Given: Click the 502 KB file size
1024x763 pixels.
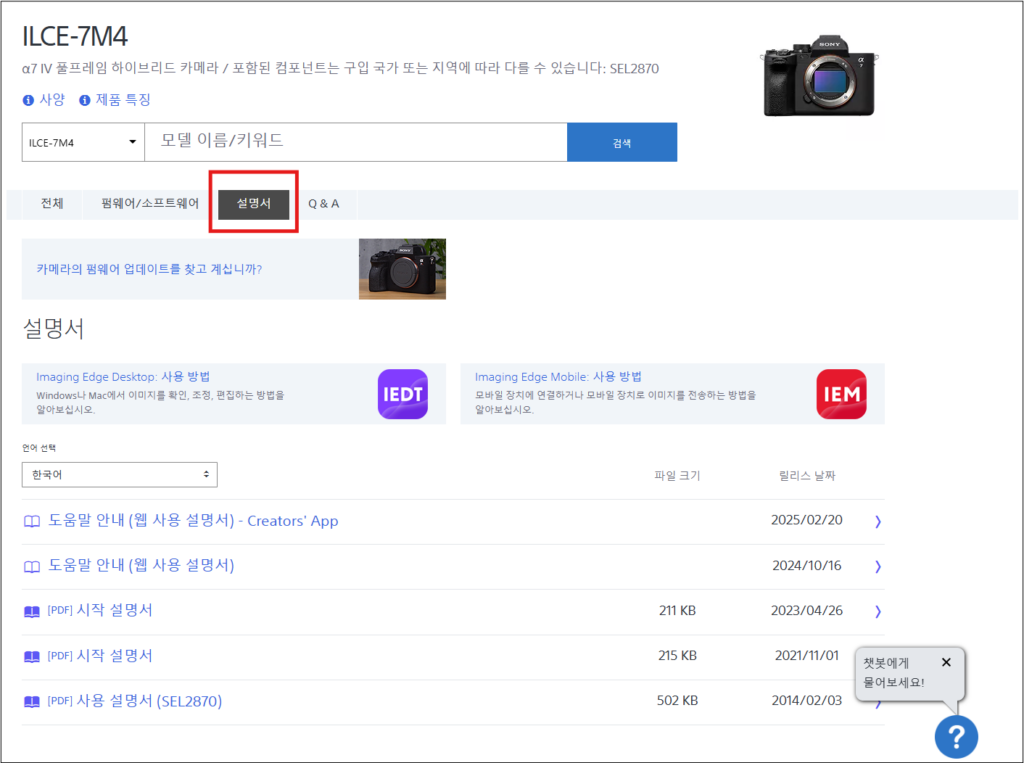Looking at the screenshot, I should coord(677,700).
